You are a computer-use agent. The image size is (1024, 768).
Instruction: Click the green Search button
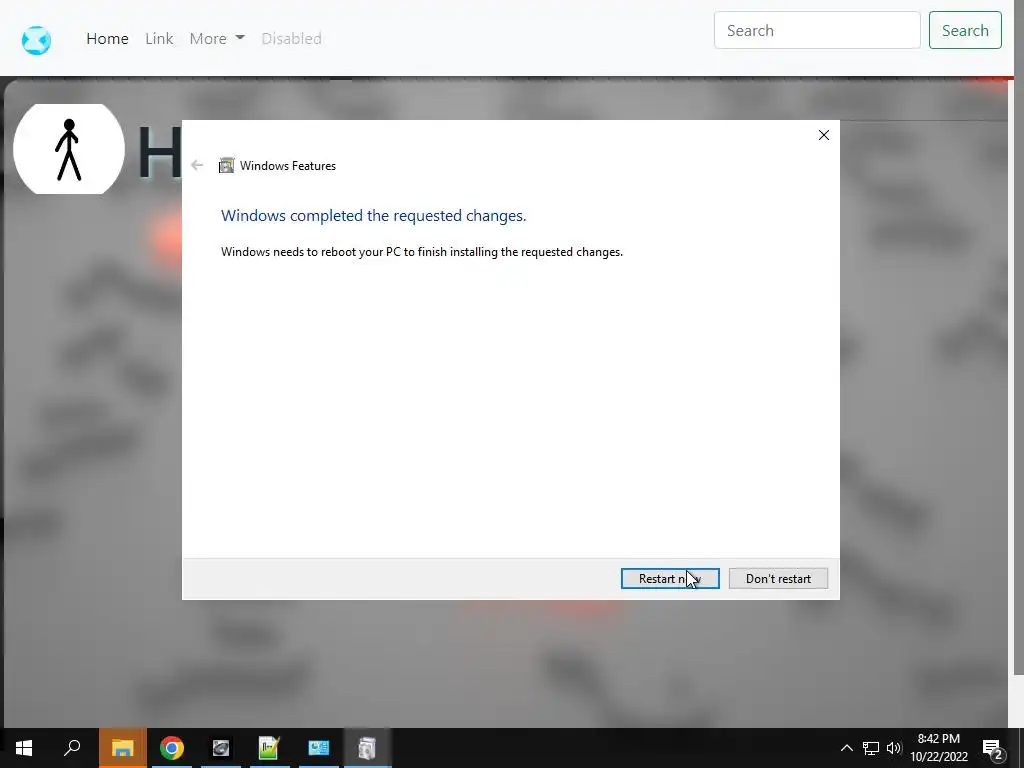tap(965, 30)
